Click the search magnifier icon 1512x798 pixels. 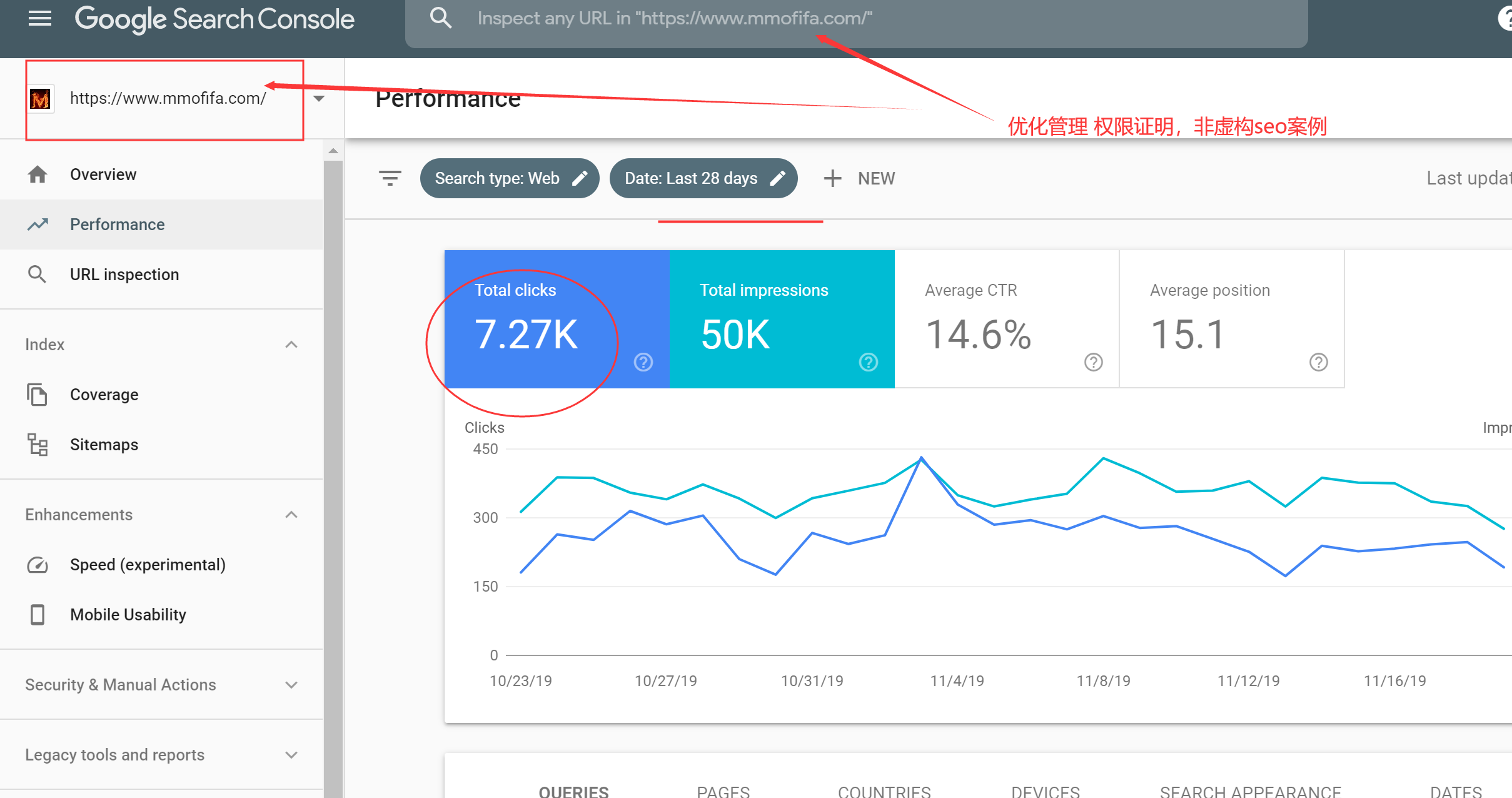[441, 18]
